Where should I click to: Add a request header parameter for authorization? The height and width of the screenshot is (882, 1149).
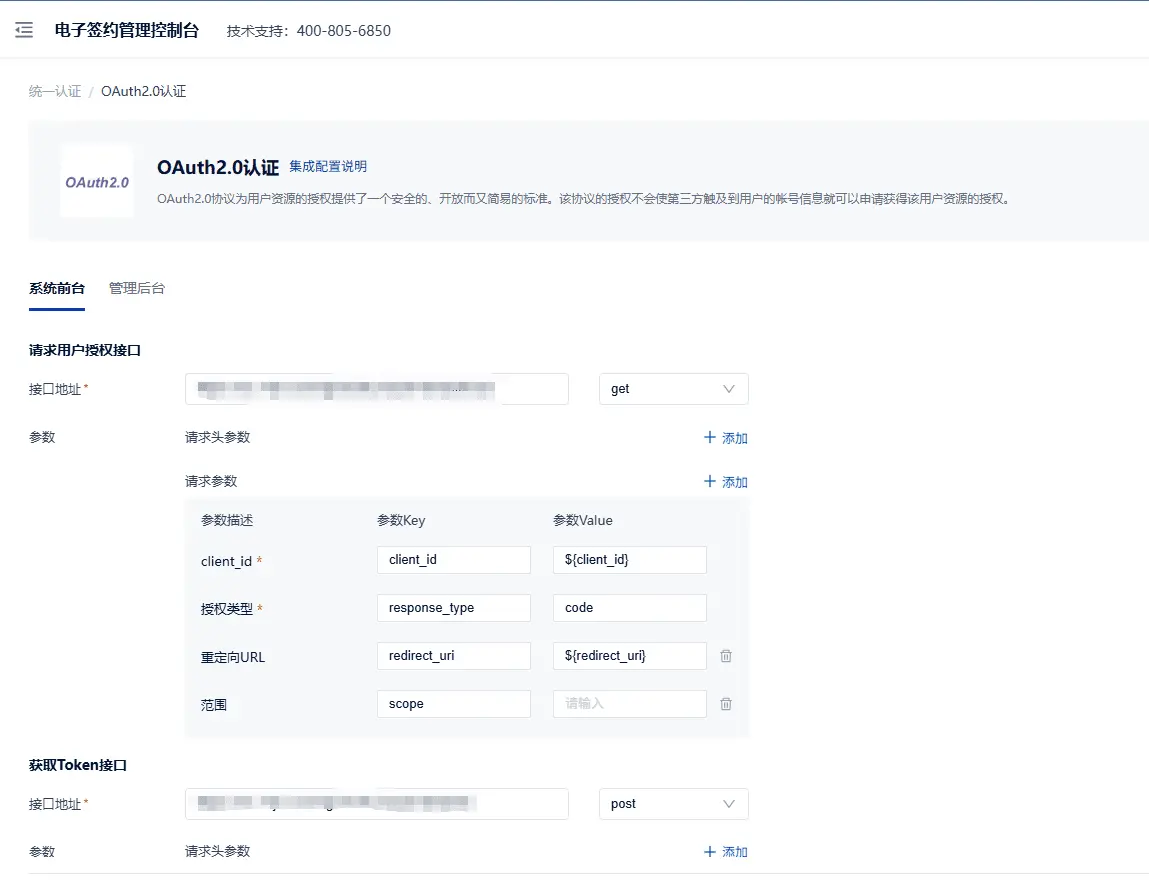[726, 438]
